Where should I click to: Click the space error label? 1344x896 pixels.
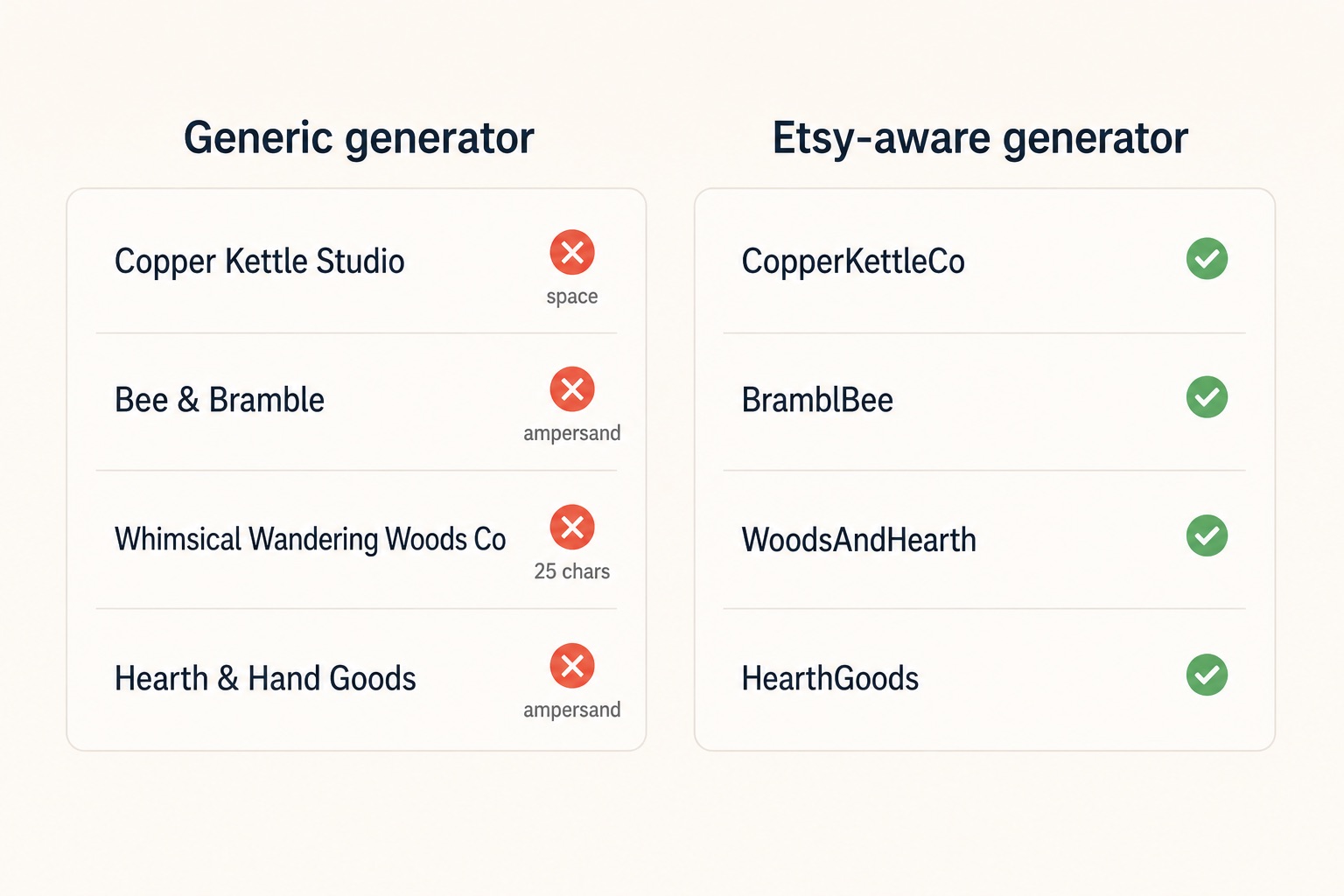[572, 297]
